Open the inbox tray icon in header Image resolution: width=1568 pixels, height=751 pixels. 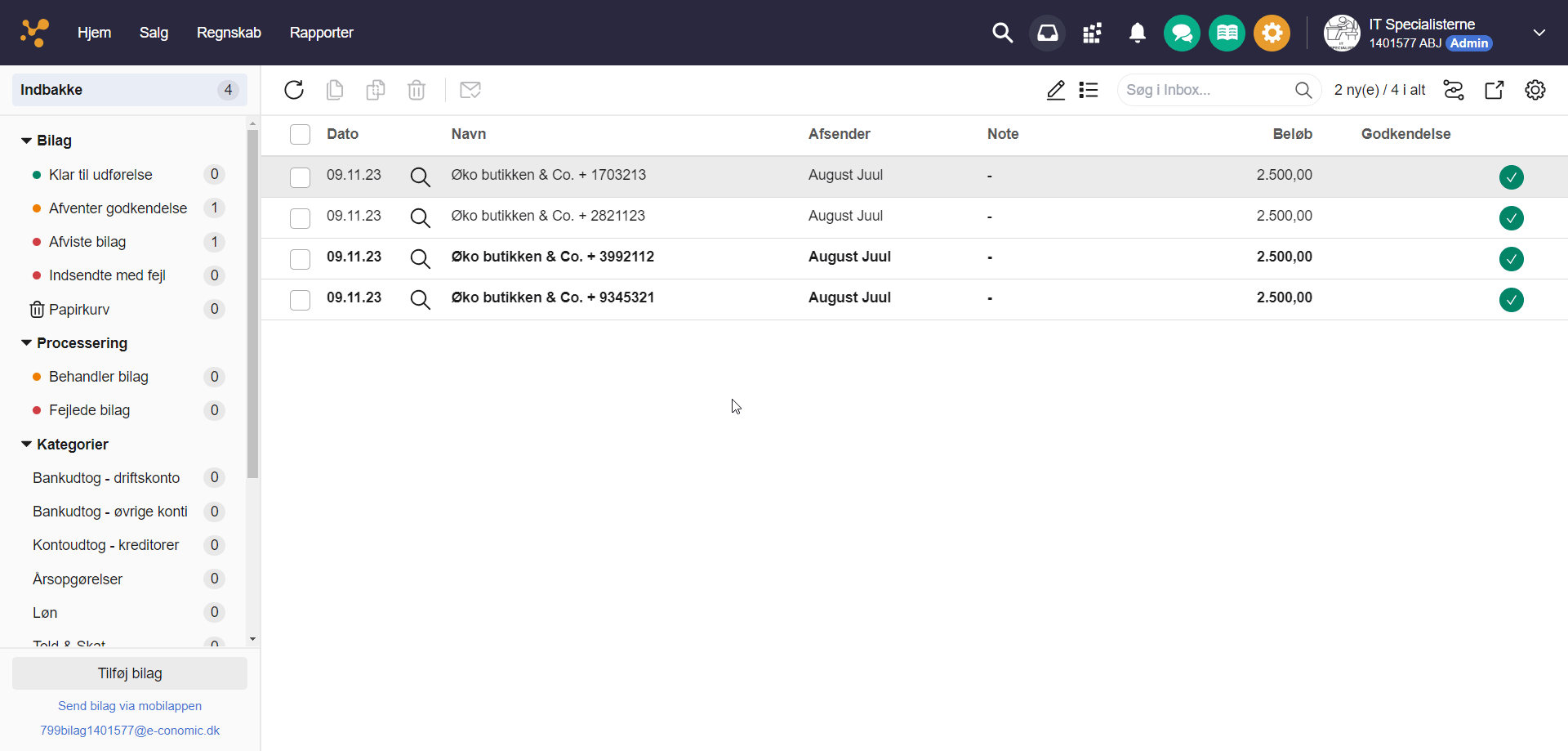pos(1047,33)
